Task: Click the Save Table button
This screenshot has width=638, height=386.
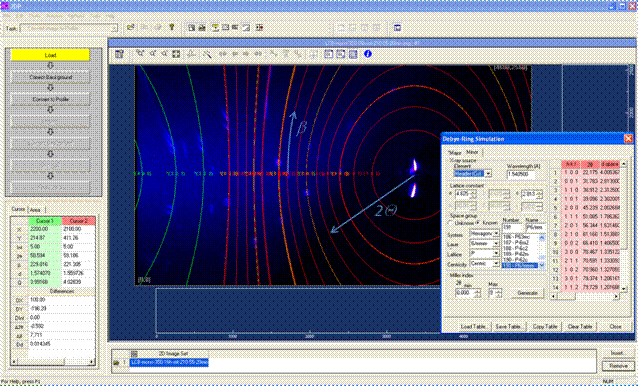Action: tap(509, 326)
